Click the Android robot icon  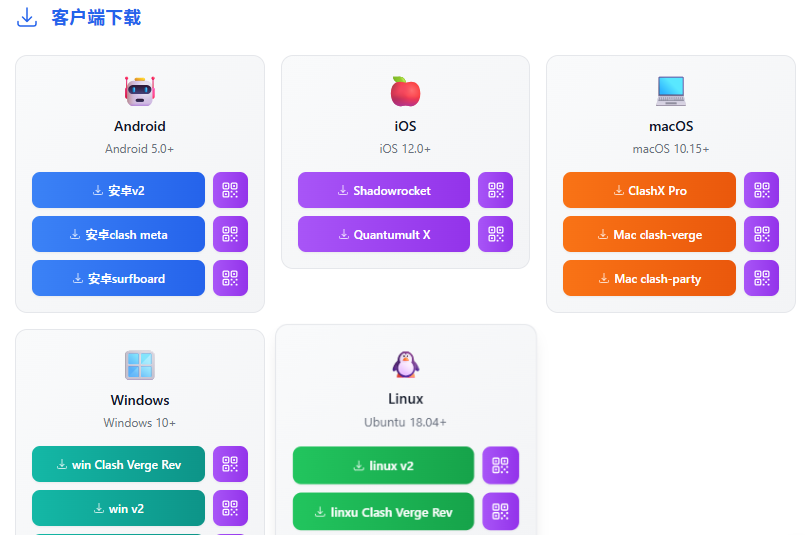click(x=140, y=91)
